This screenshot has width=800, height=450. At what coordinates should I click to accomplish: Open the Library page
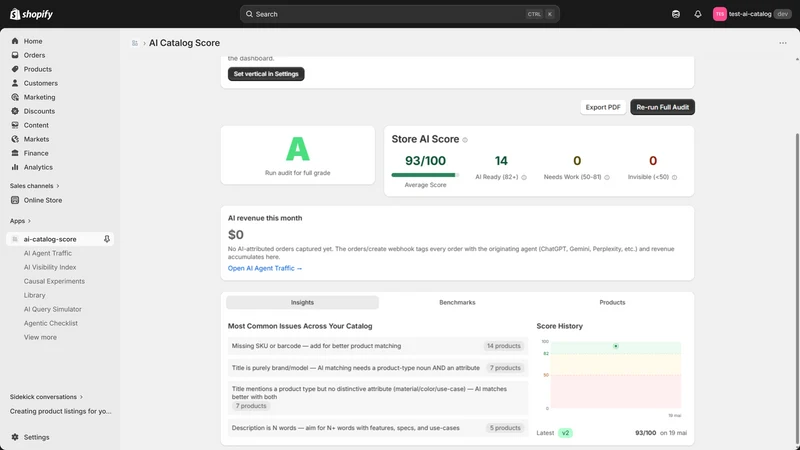(x=34, y=295)
